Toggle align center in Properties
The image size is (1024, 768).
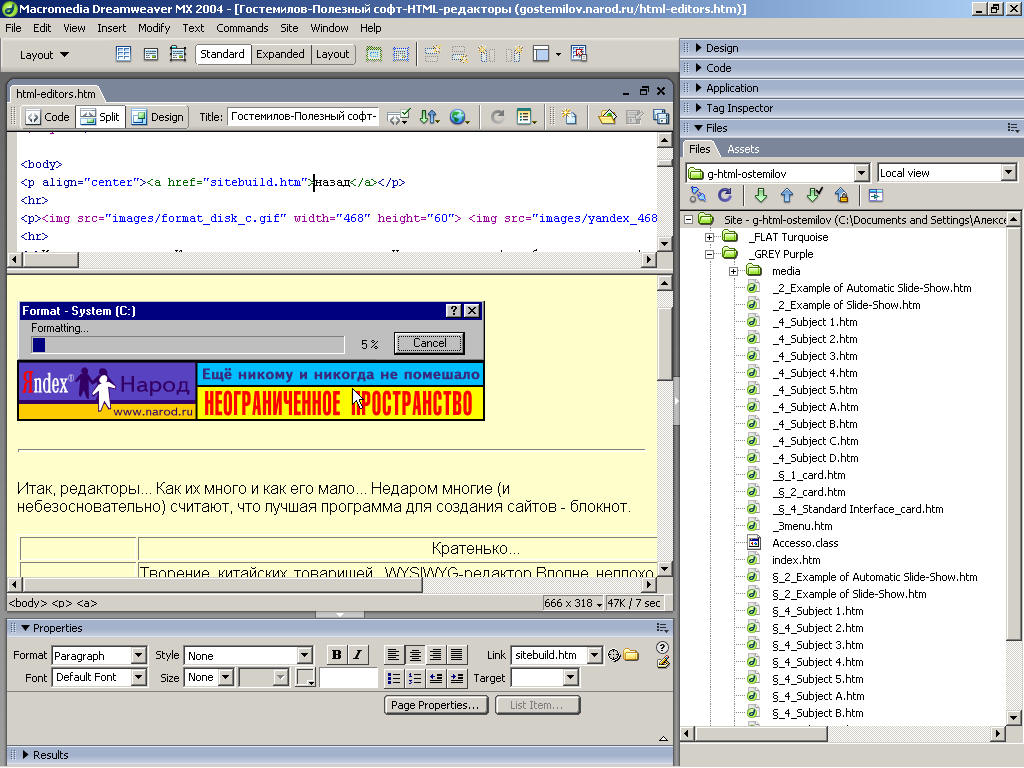click(x=414, y=654)
